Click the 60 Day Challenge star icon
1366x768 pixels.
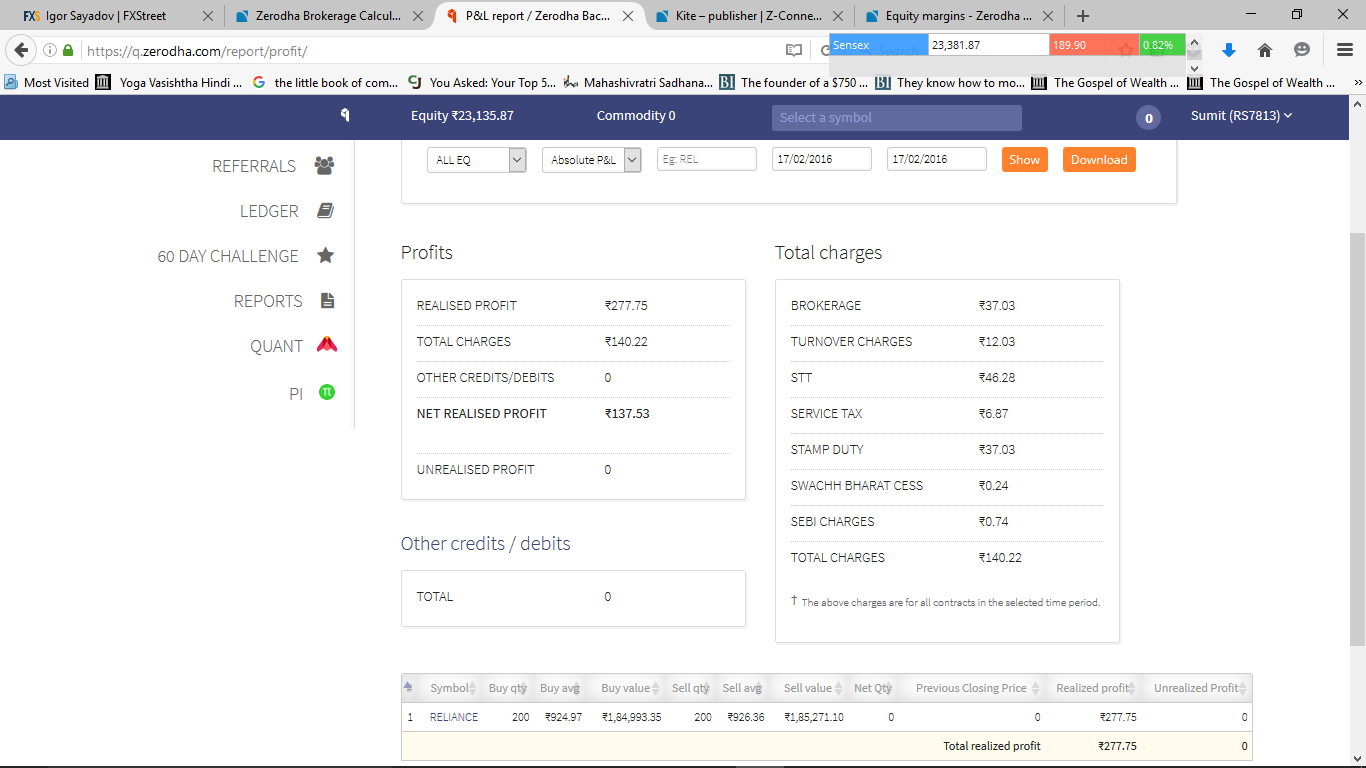click(x=325, y=256)
